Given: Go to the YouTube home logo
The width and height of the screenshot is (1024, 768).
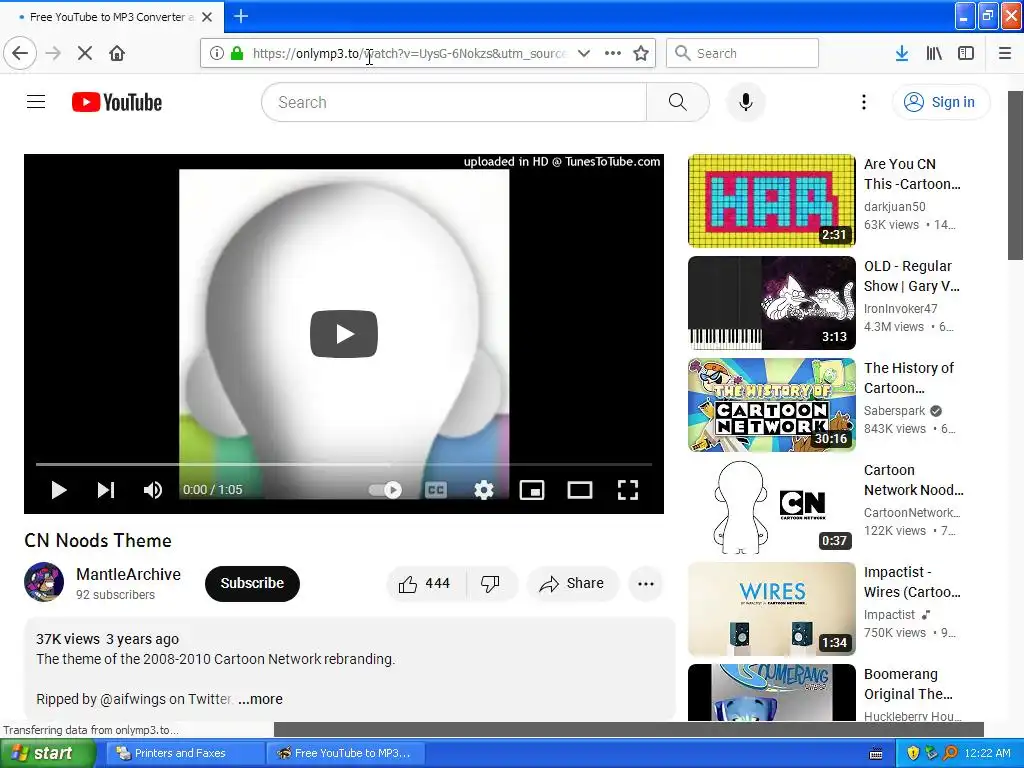Looking at the screenshot, I should click(117, 102).
